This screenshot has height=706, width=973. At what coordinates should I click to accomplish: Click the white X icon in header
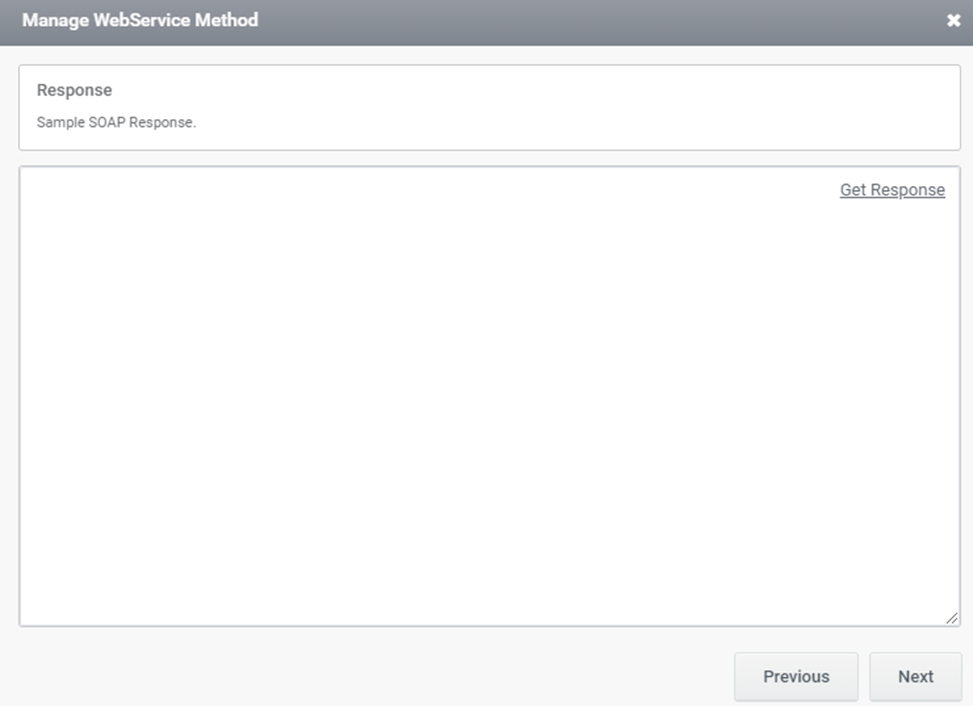(x=953, y=20)
